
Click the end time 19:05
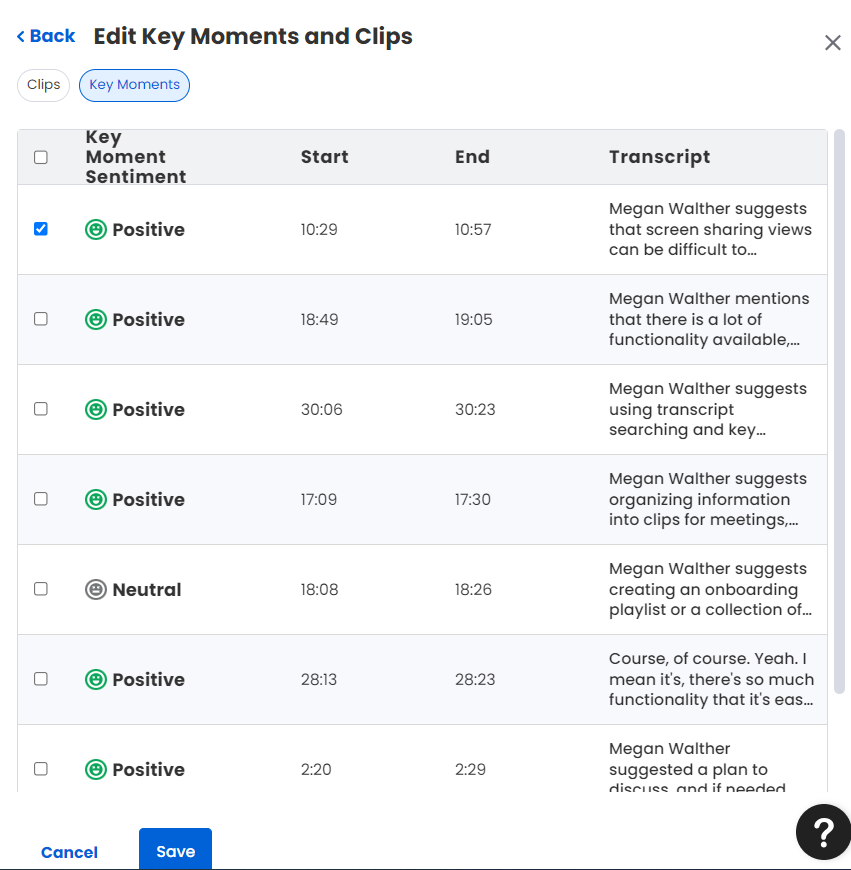click(474, 319)
